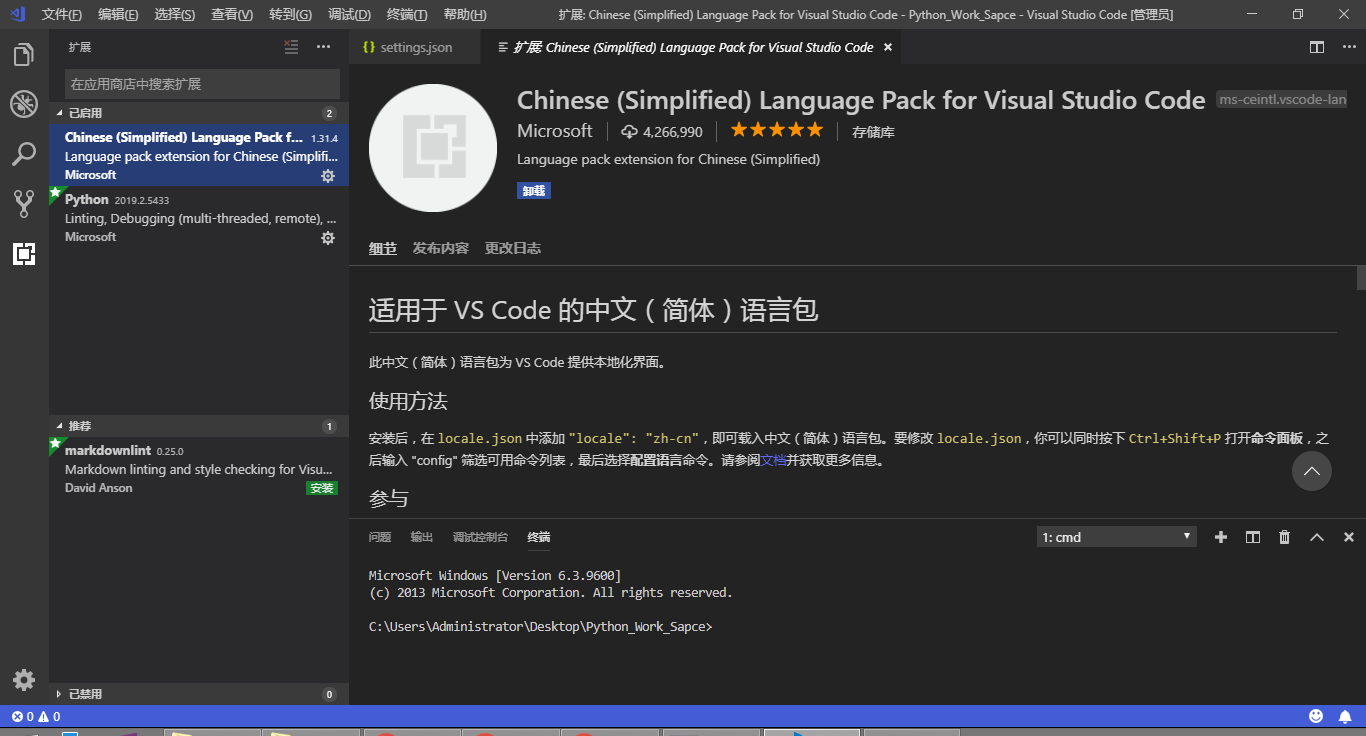Kill the terminal with trash icon
Viewport: 1366px width, 736px height.
point(1284,537)
